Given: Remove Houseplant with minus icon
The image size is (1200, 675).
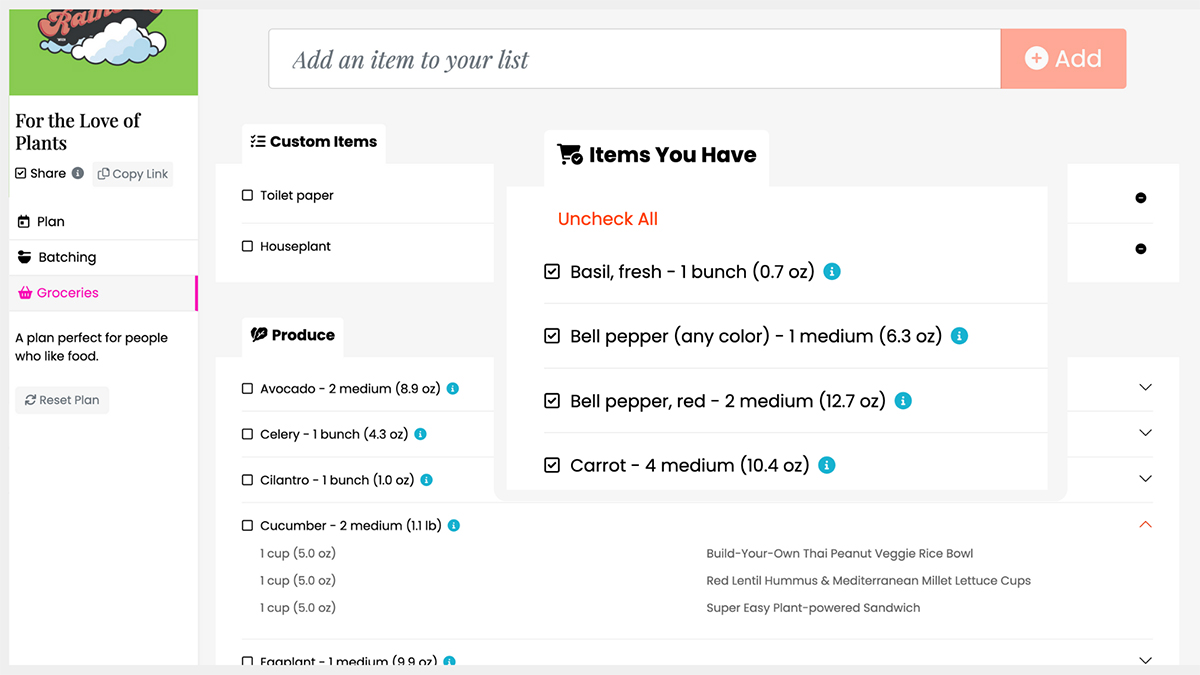Looking at the screenshot, I should [x=1141, y=249].
